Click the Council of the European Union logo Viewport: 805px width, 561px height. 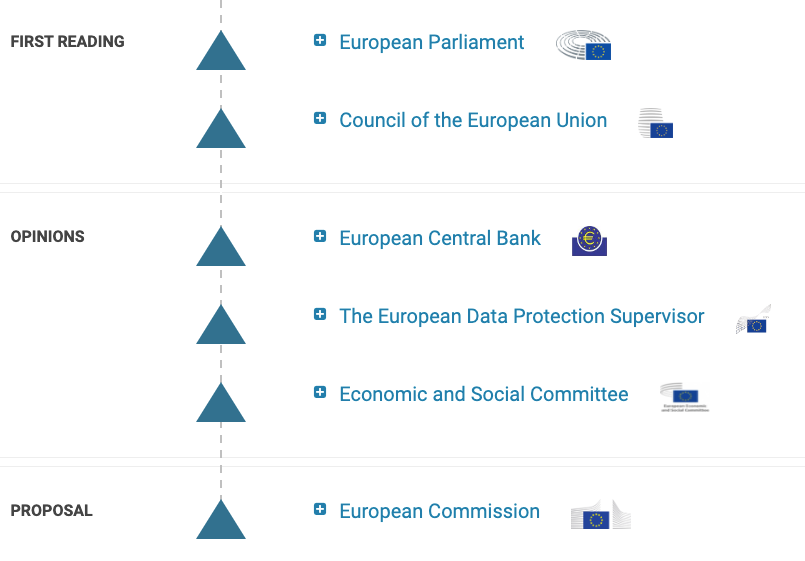[656, 123]
